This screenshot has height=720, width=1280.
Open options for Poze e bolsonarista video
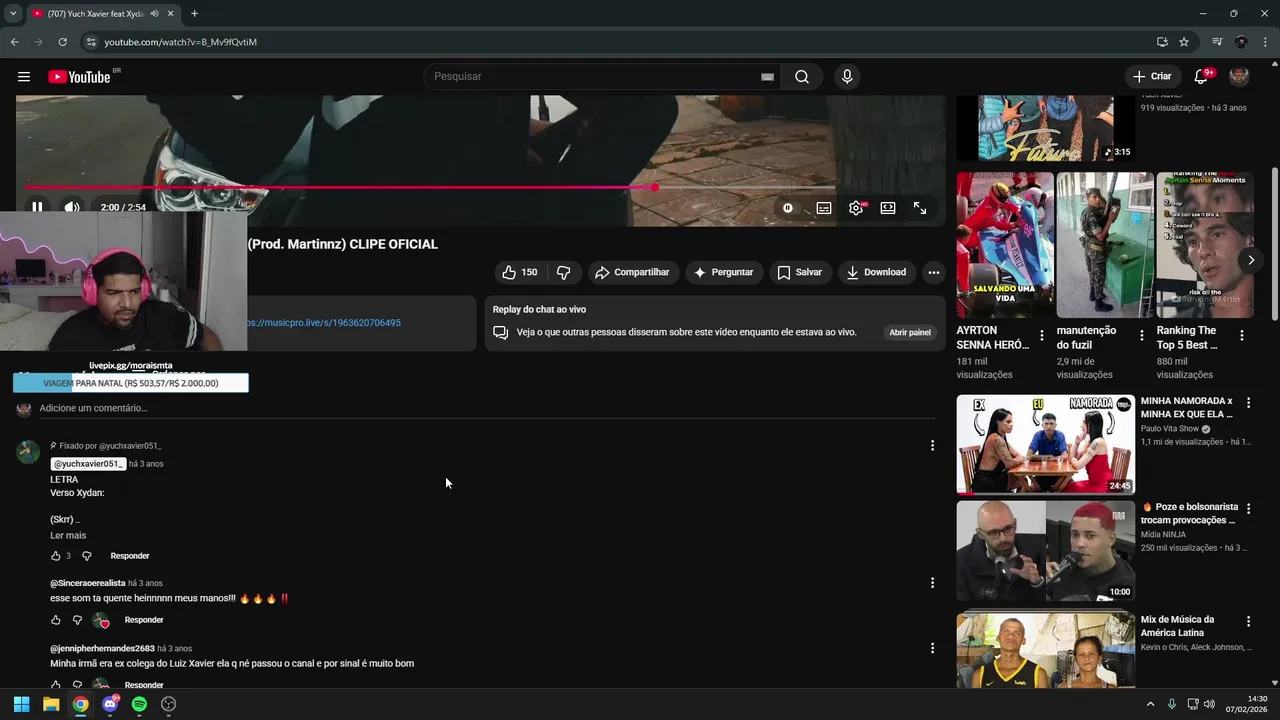click(x=1248, y=509)
